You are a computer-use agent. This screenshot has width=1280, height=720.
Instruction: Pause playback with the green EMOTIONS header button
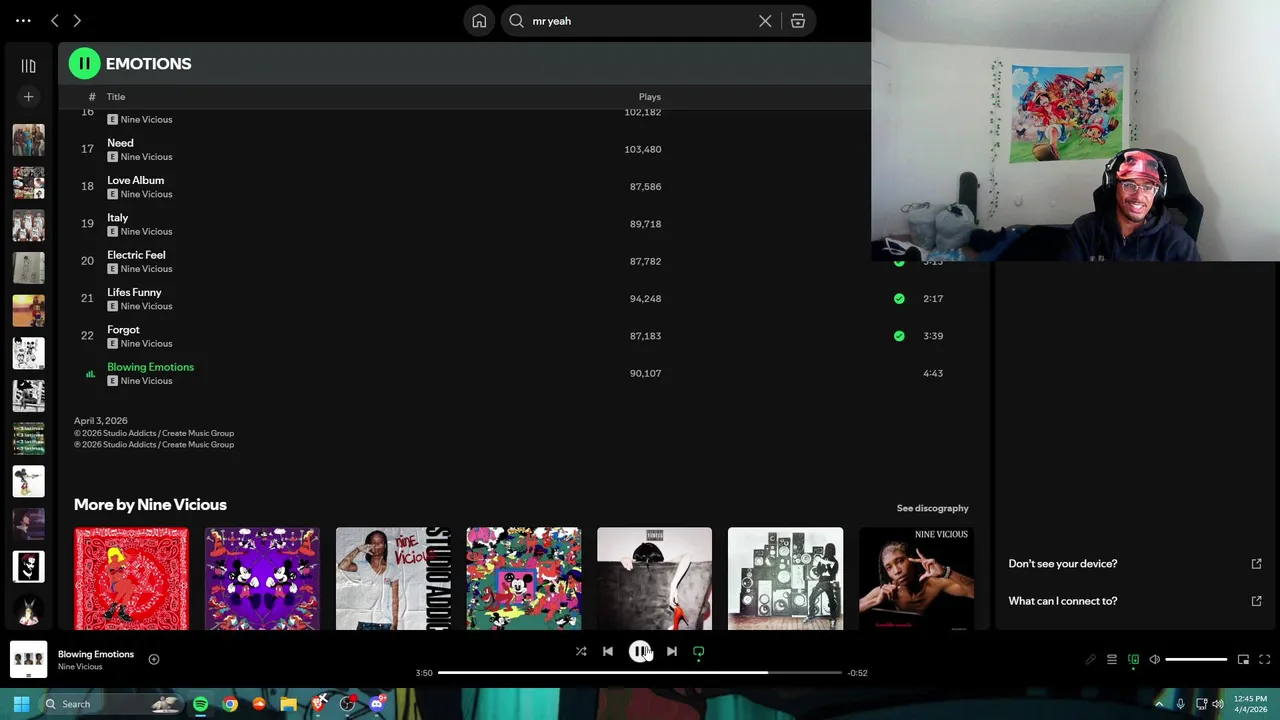tap(84, 64)
